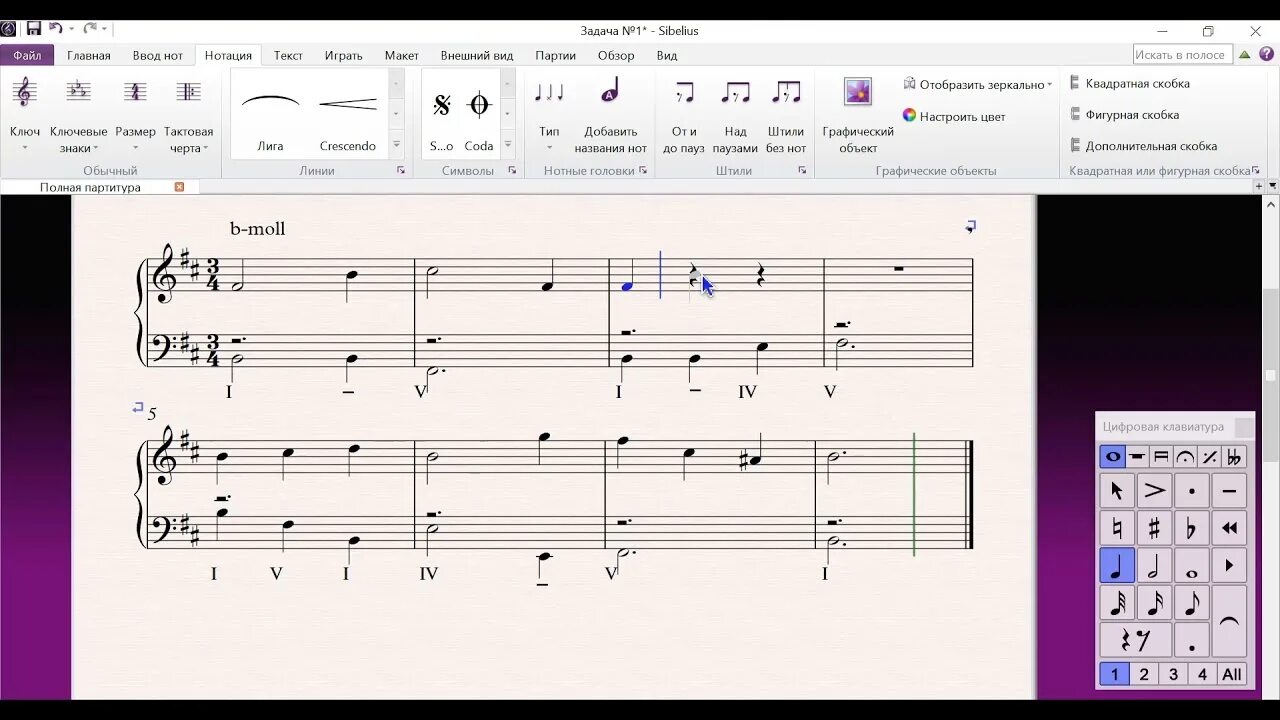Insert a graphic object (Графический объект)

click(858, 115)
